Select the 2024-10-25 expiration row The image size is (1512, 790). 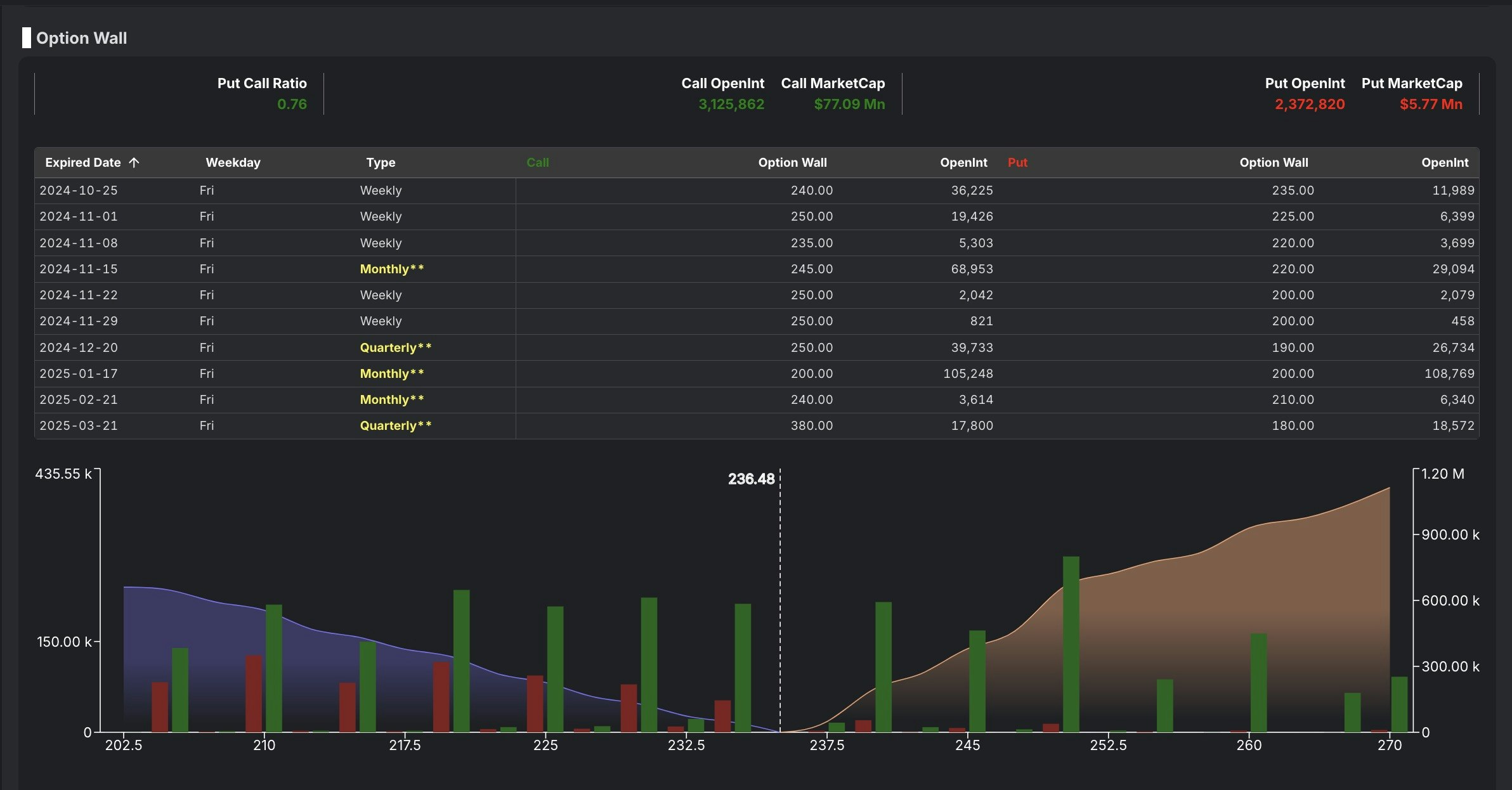pyautogui.click(x=79, y=190)
